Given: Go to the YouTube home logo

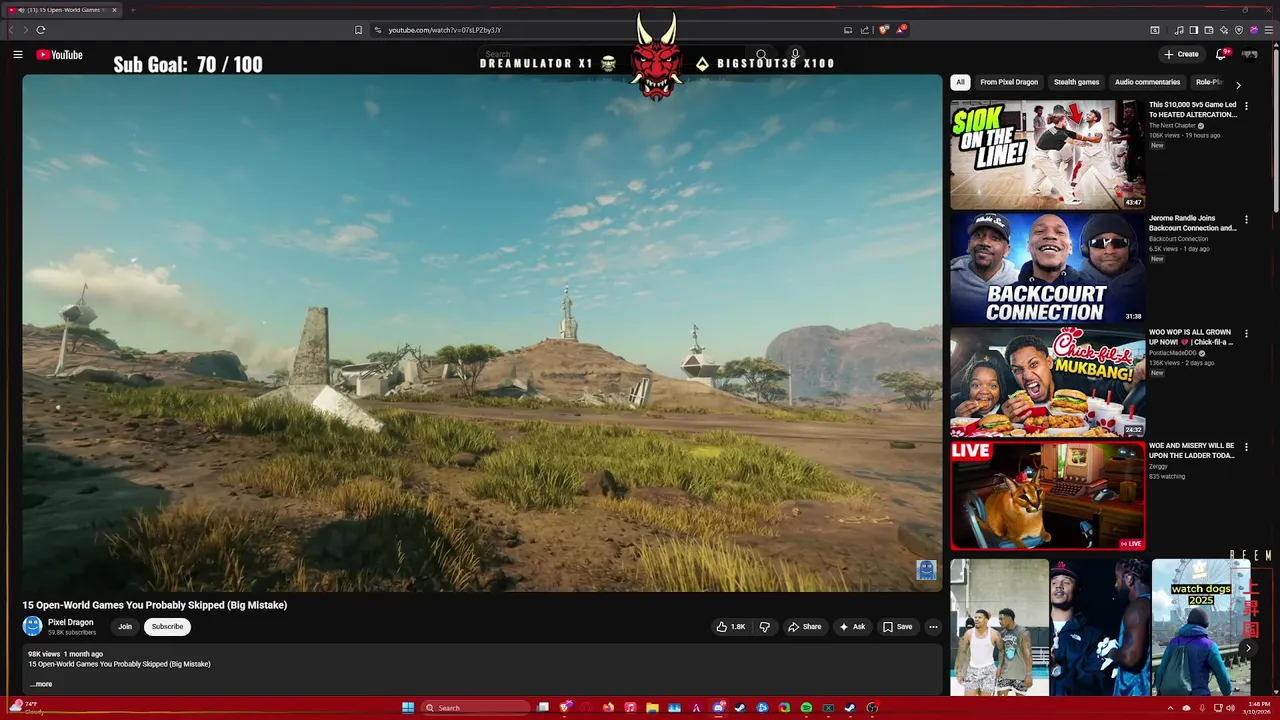Looking at the screenshot, I should click(x=59, y=55).
